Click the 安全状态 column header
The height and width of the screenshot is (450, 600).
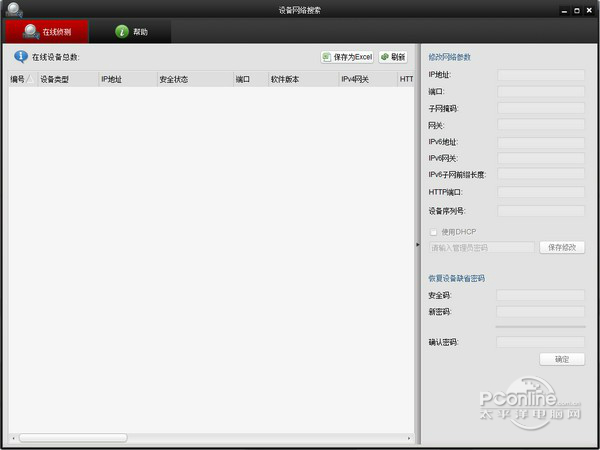[x=195, y=79]
